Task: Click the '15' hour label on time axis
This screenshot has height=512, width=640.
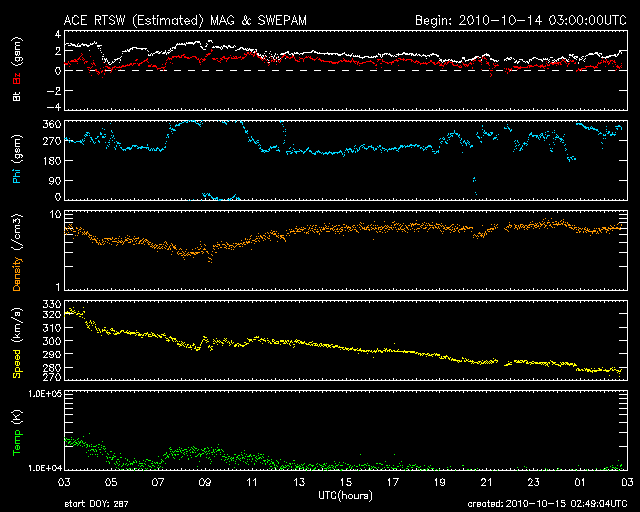Action: [x=346, y=482]
